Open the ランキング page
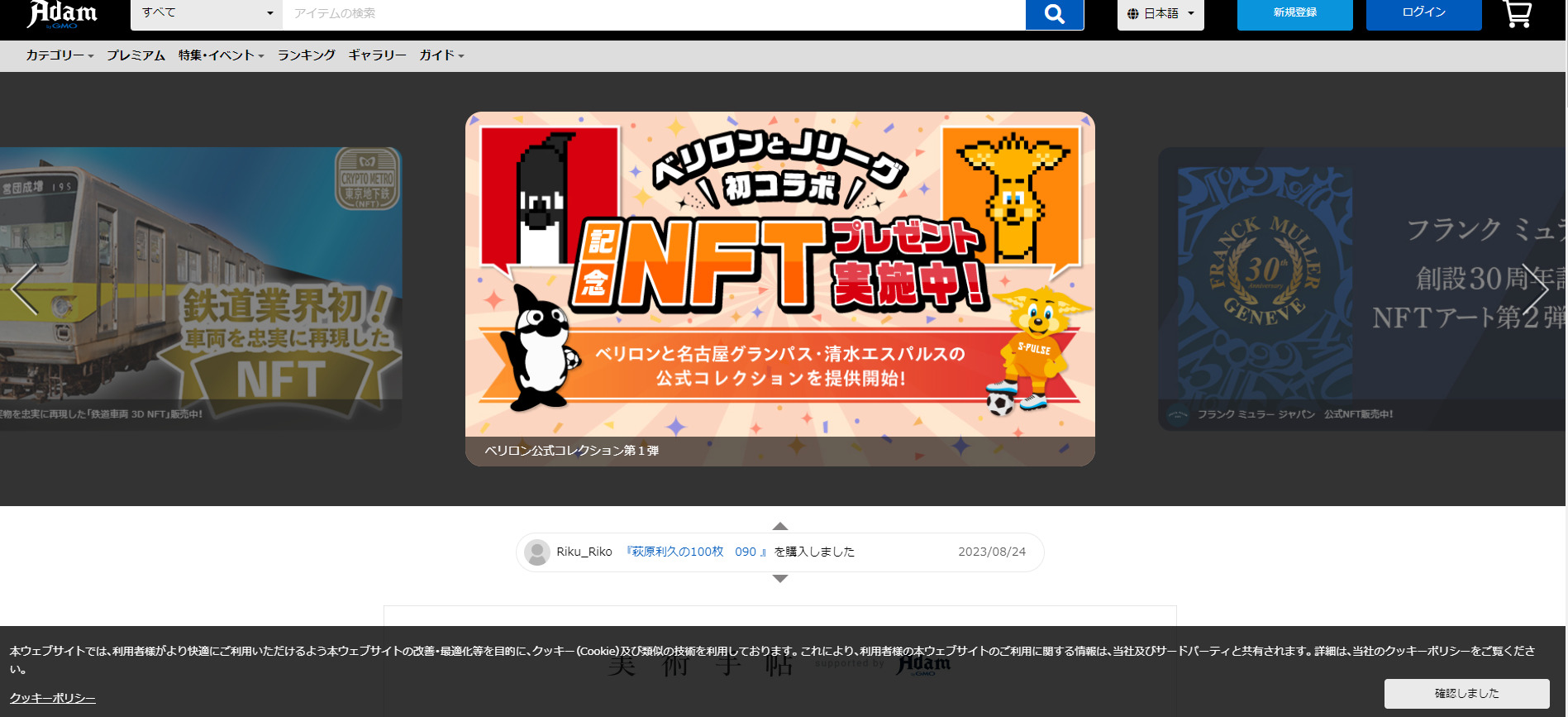The width and height of the screenshot is (1568, 717). [x=306, y=55]
